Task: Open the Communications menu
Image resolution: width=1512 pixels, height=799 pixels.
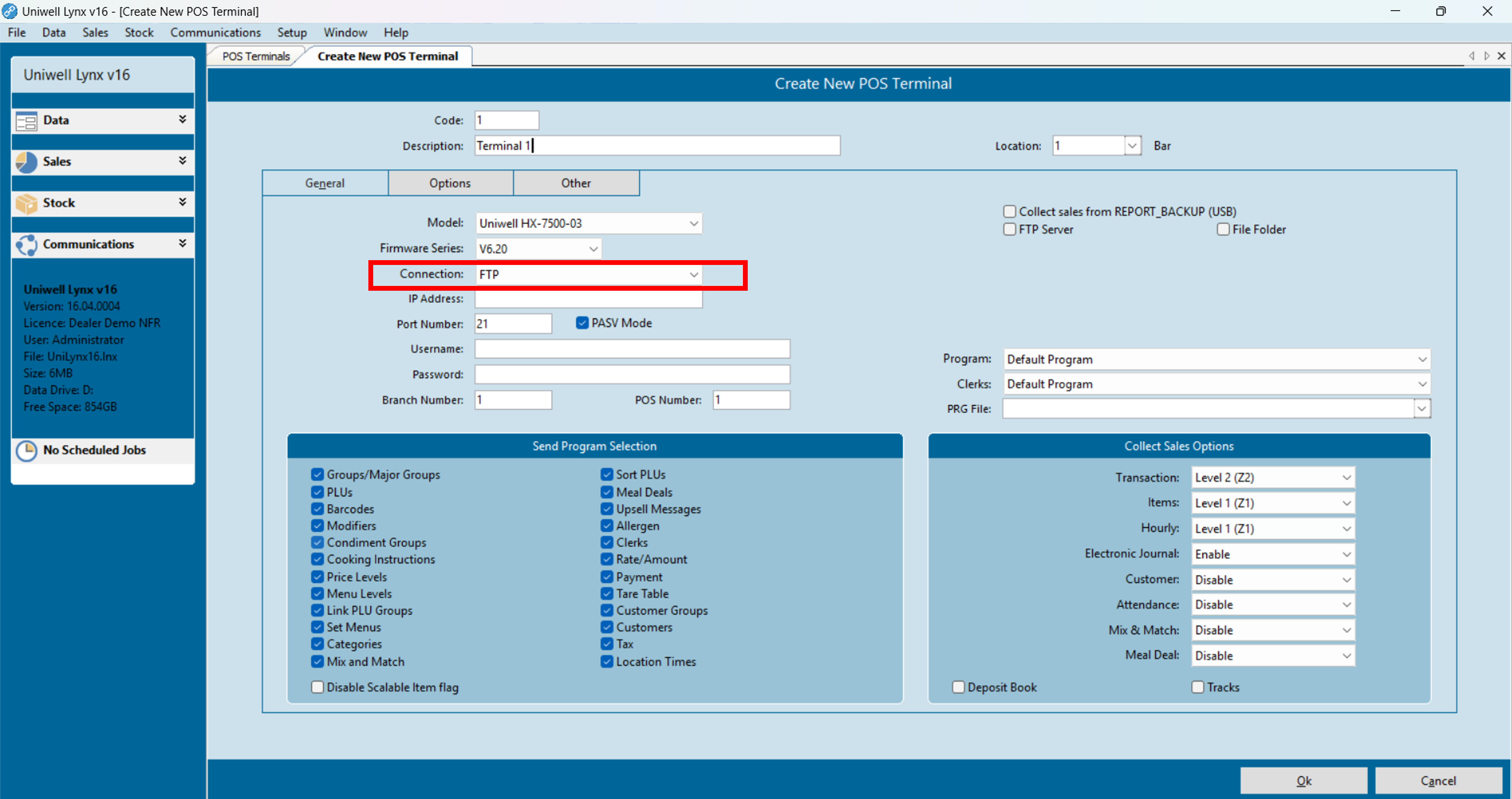Action: (x=215, y=32)
